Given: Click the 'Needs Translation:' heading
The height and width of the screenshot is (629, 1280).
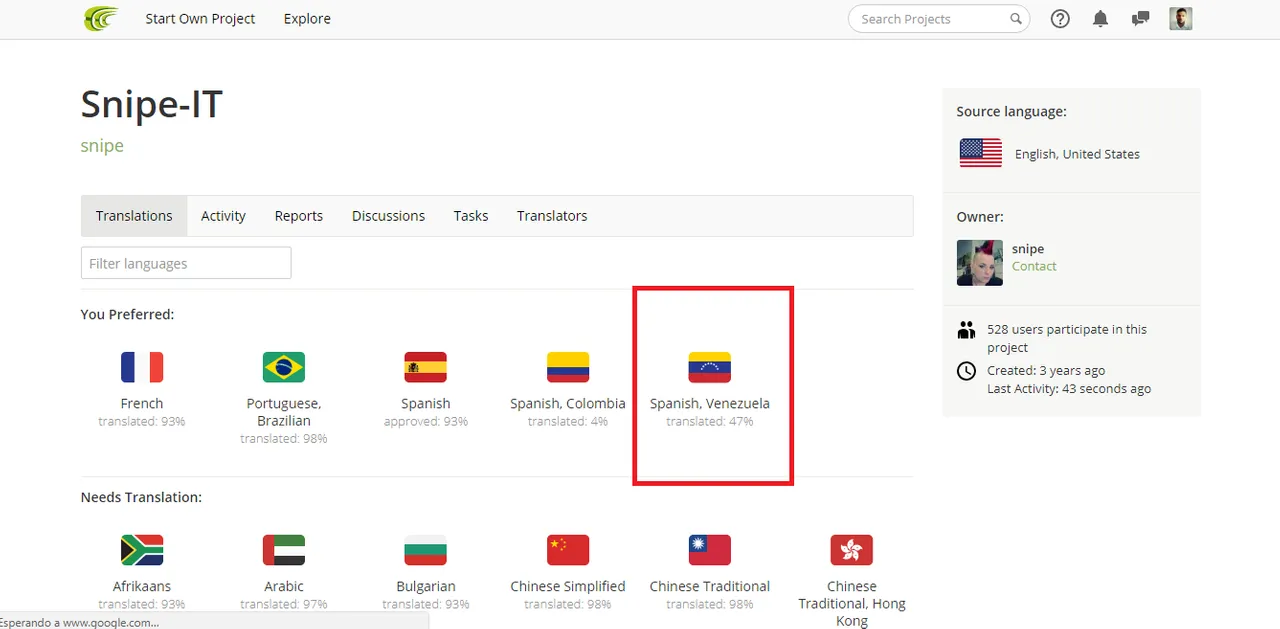Looking at the screenshot, I should pos(141,497).
